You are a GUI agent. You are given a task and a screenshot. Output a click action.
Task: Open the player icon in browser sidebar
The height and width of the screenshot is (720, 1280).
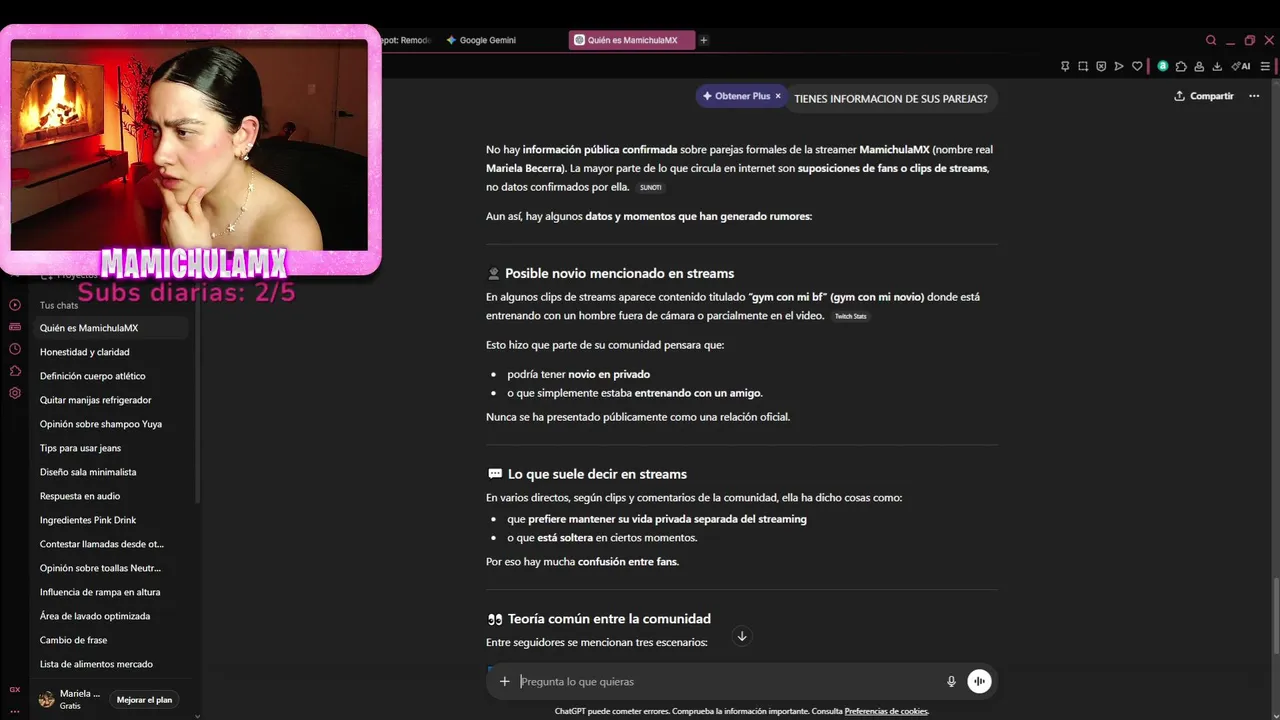15,305
